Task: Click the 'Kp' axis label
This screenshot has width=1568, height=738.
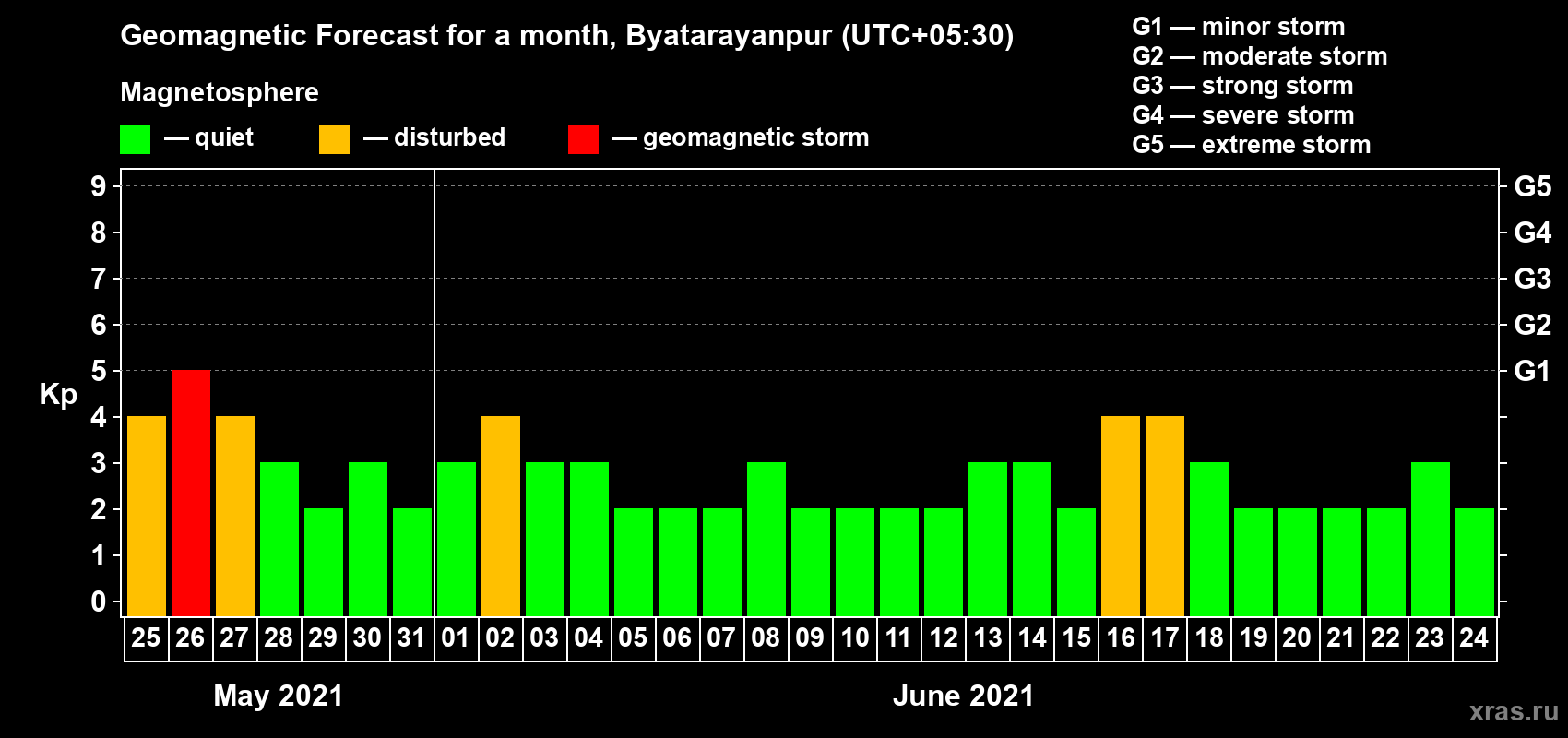Action: pos(58,396)
